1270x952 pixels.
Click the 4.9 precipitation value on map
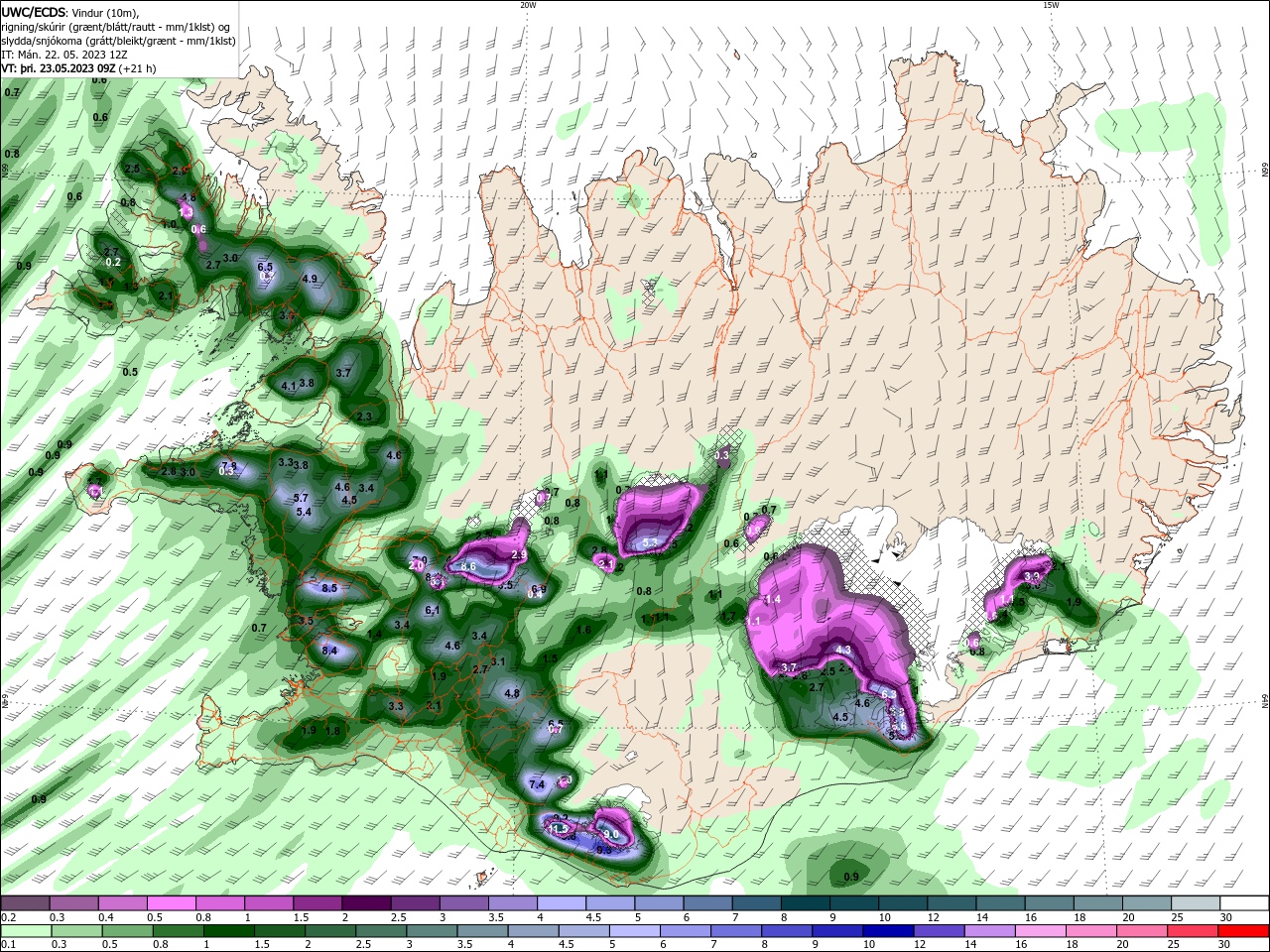pyautogui.click(x=310, y=279)
